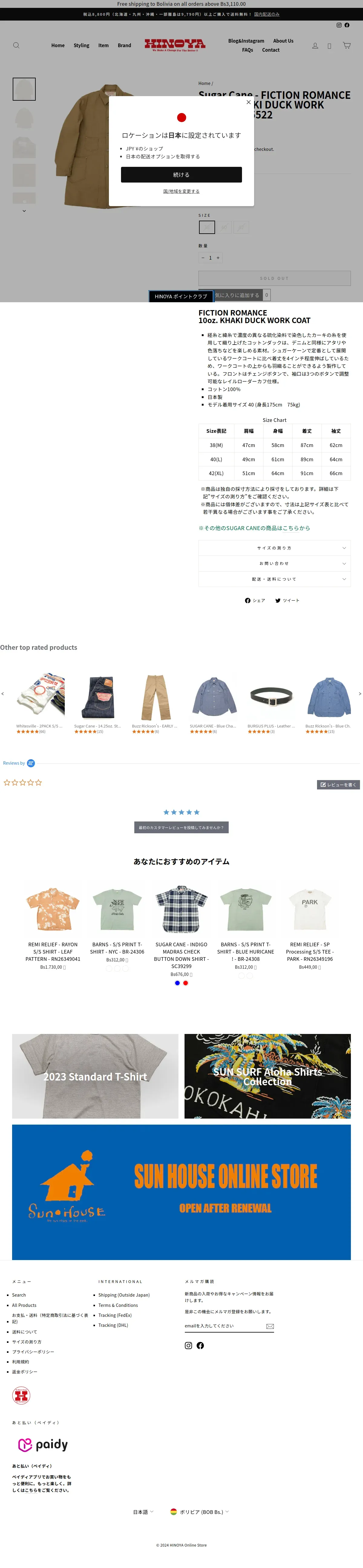Click the Instagram icon in top bar
Screen dimensions: 363x1568
pos(339,25)
